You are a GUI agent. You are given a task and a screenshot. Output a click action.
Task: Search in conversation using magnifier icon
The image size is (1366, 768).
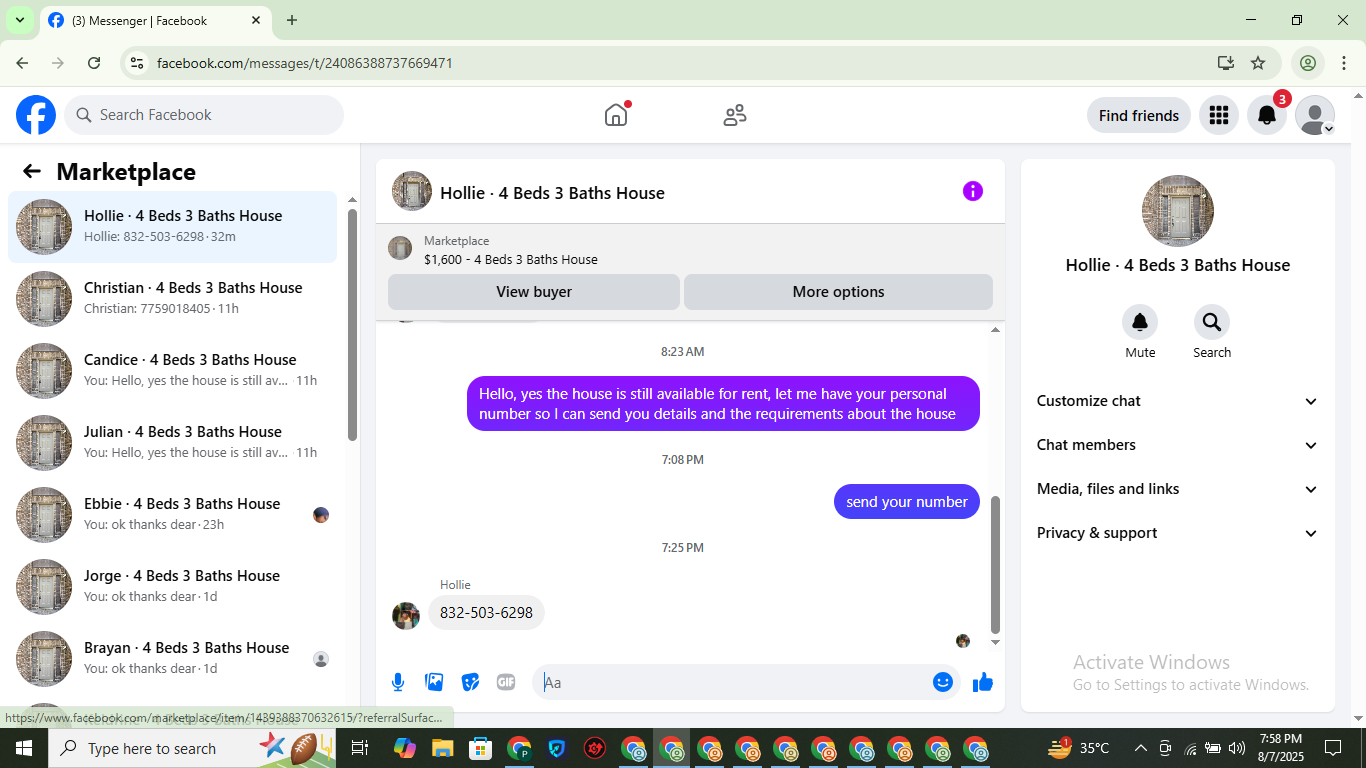tap(1212, 322)
